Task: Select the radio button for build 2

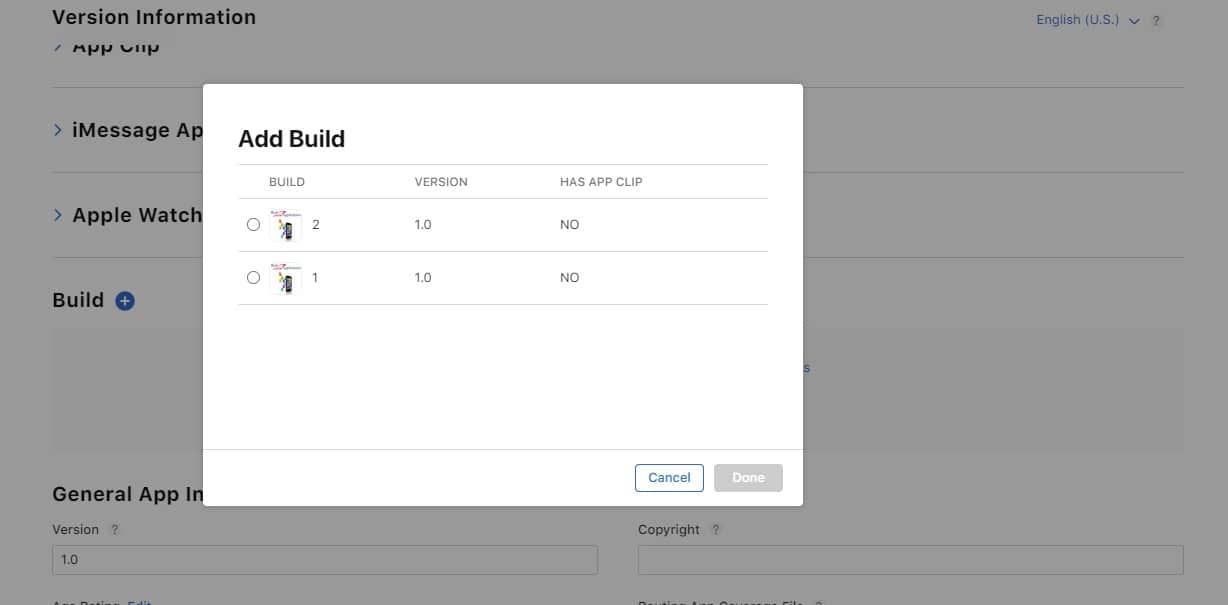Action: click(x=253, y=225)
